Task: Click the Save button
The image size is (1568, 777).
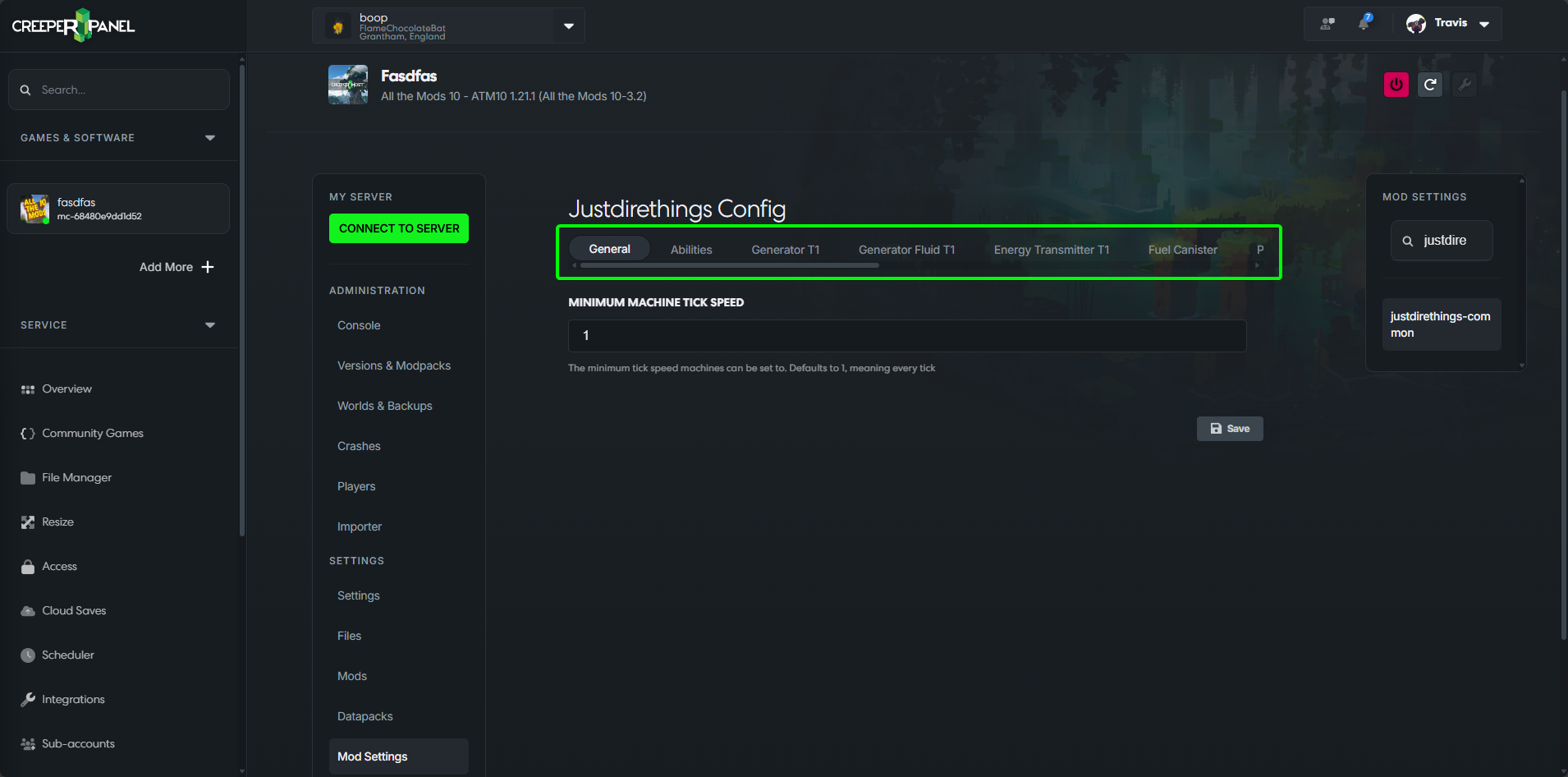Action: (1230, 429)
